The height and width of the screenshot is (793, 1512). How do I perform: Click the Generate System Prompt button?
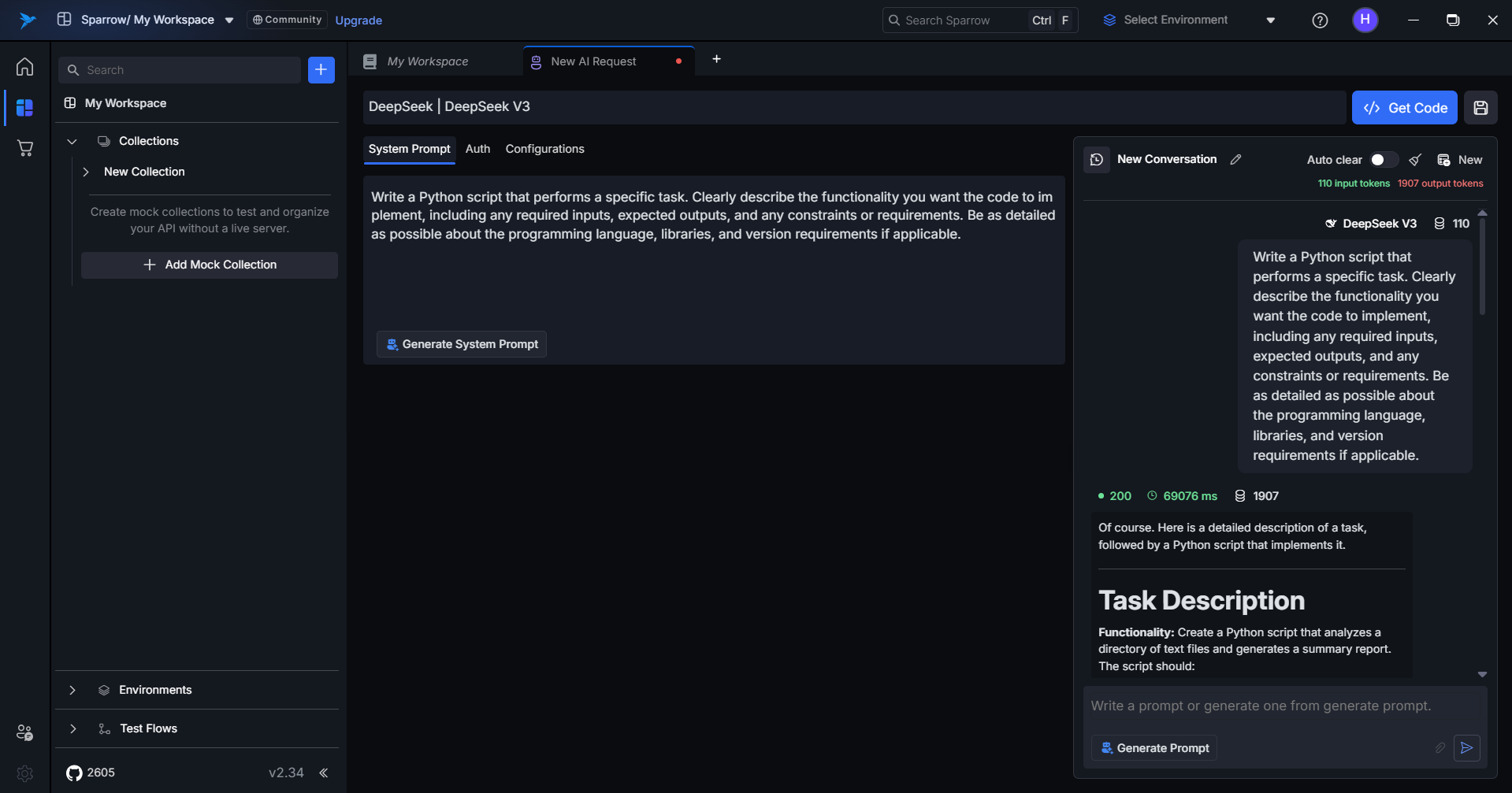coord(462,344)
